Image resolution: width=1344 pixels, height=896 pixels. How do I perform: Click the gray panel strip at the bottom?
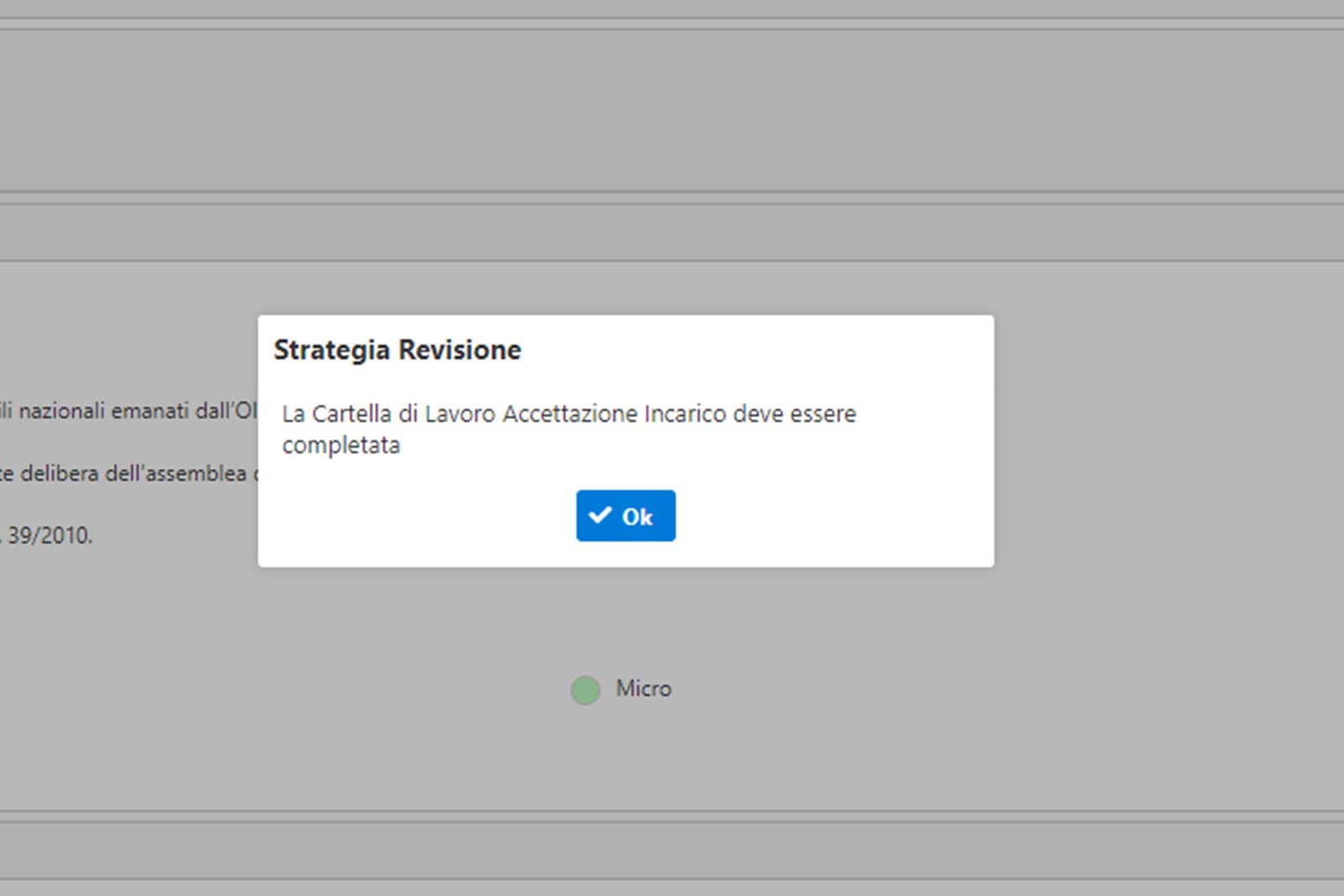(x=672, y=850)
